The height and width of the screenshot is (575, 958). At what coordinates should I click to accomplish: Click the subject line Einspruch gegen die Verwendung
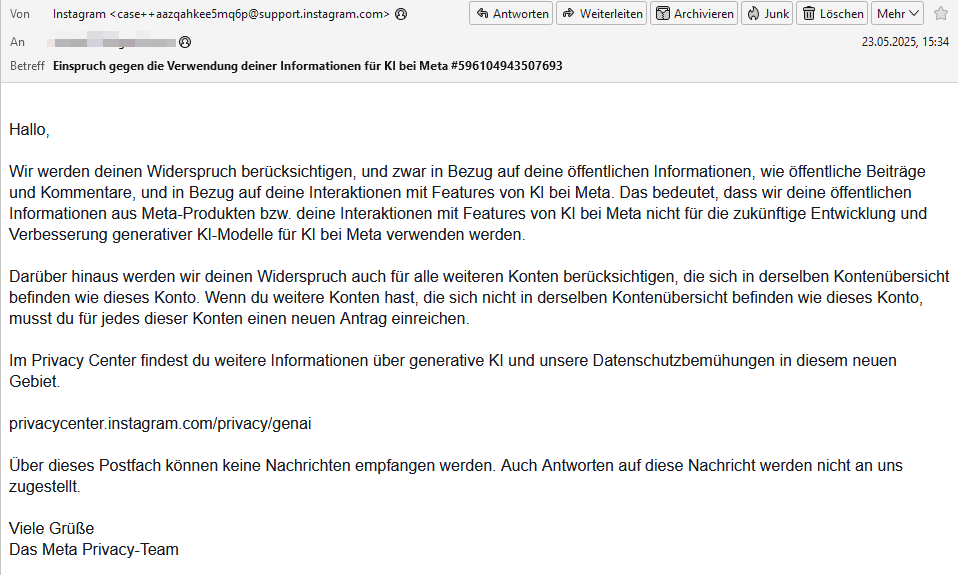[x=308, y=65]
